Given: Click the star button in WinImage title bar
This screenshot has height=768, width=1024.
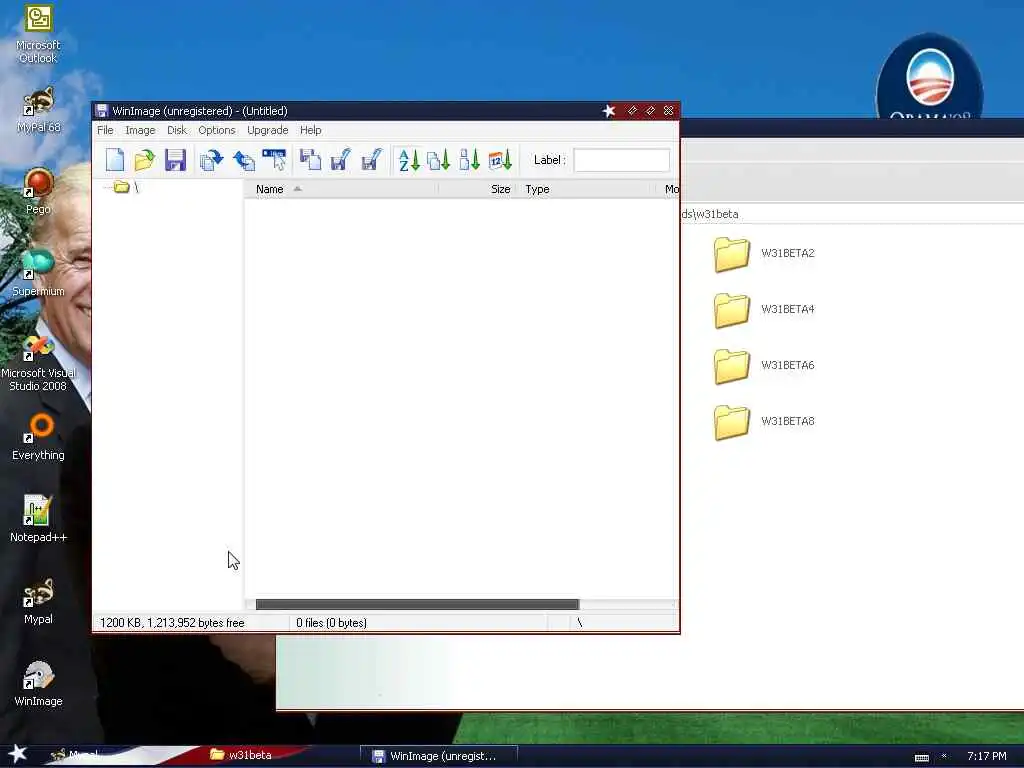Looking at the screenshot, I should pos(609,111).
